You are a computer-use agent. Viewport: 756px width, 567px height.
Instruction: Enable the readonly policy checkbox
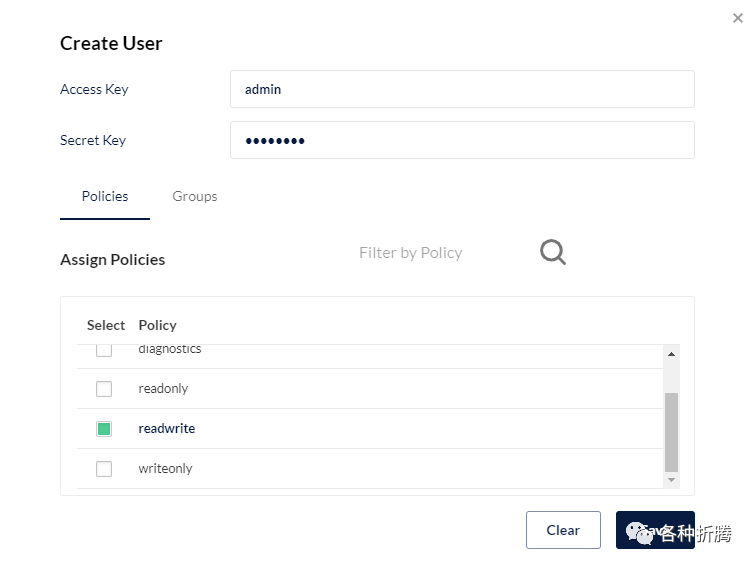coord(104,389)
